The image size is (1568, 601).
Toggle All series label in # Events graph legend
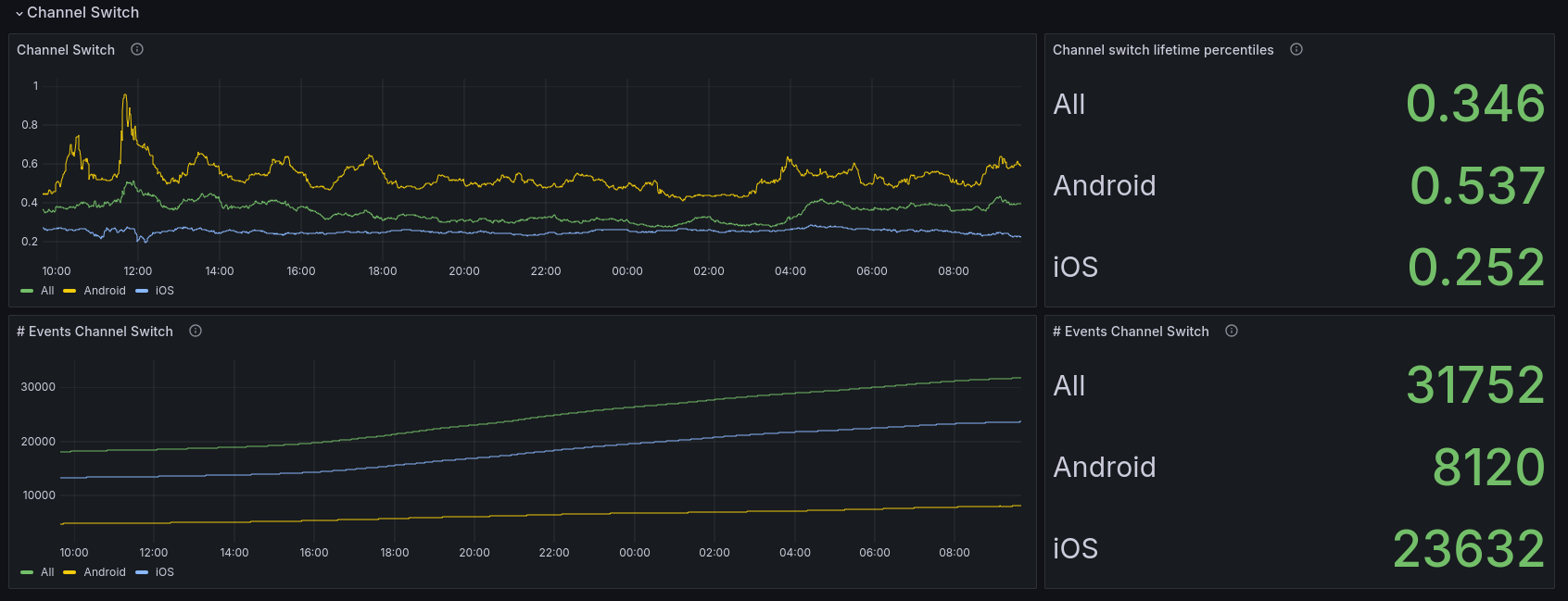coord(47,572)
